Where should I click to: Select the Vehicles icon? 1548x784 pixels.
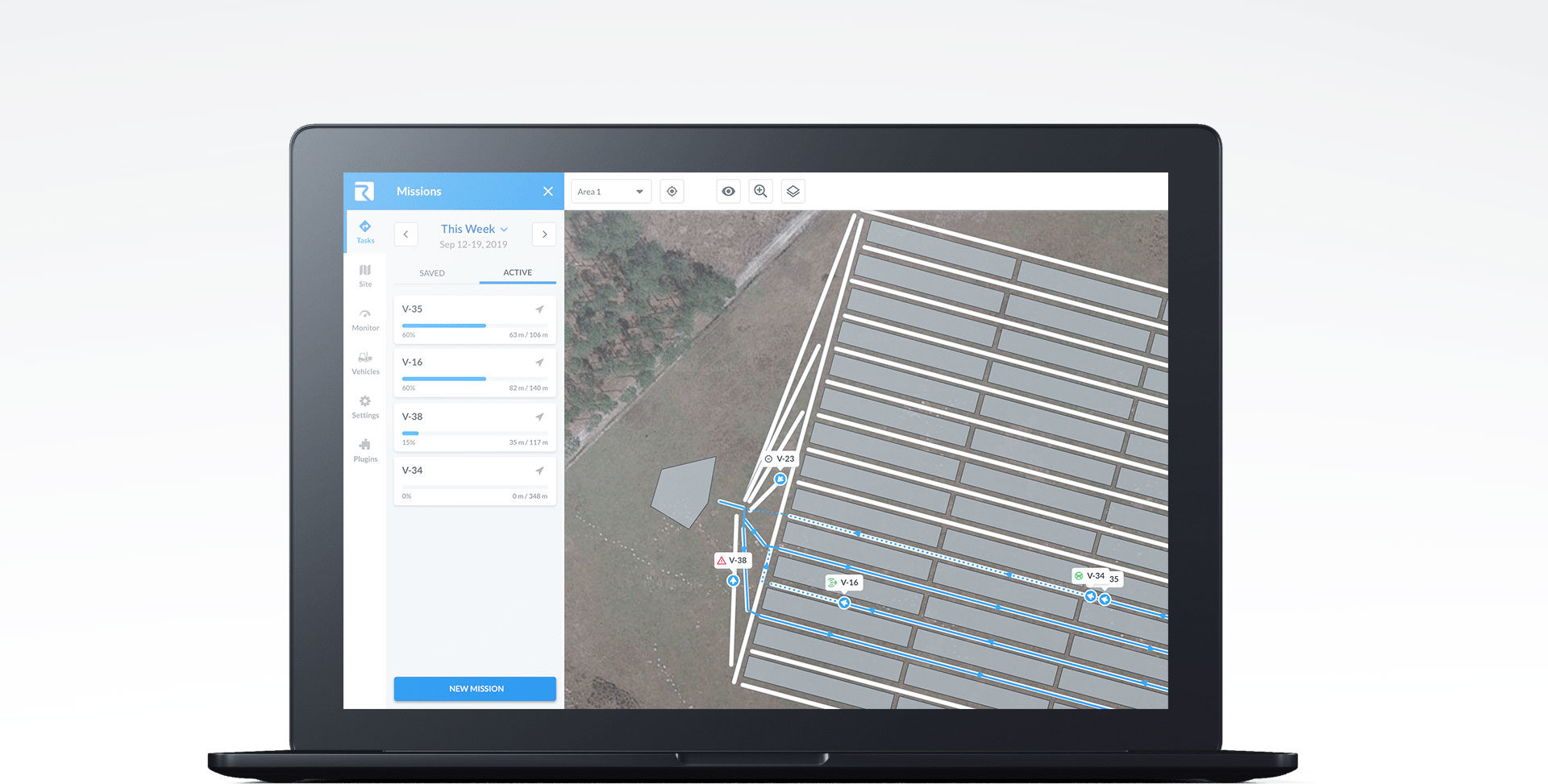365,363
